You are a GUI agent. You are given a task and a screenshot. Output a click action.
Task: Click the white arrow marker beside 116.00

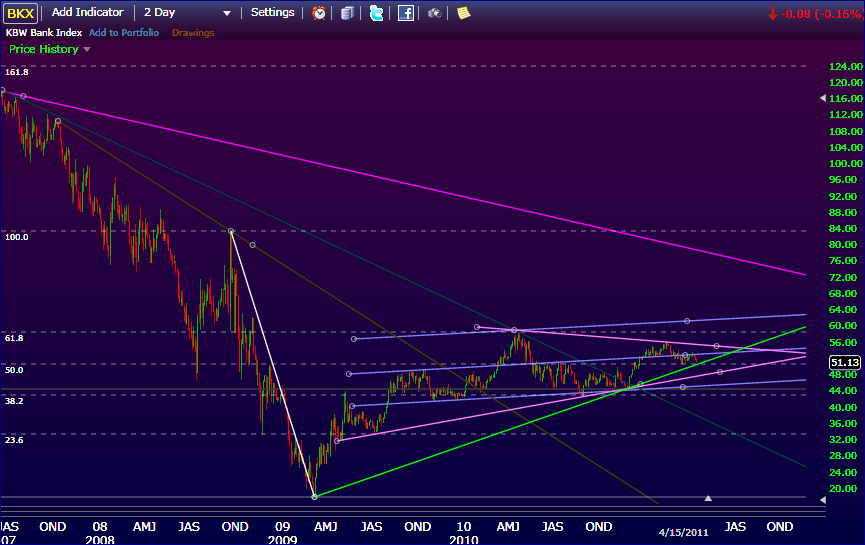tap(823, 98)
